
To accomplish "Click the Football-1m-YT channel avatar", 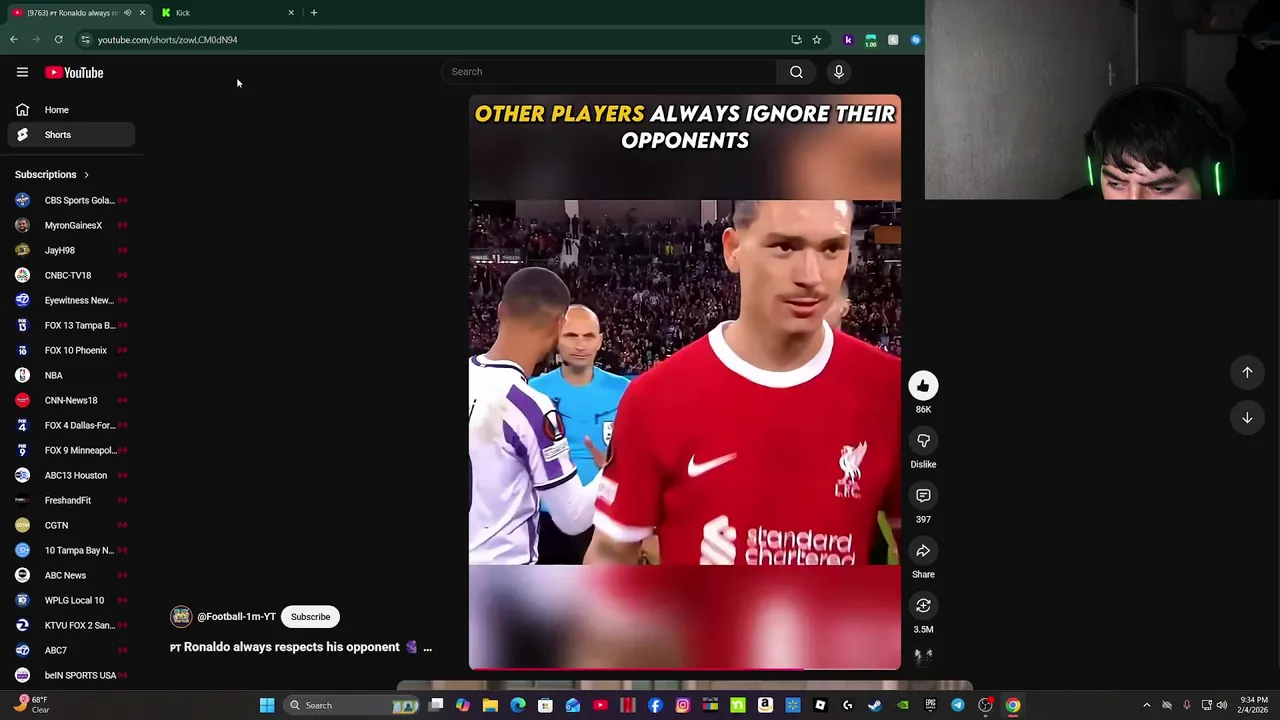I will click(x=181, y=617).
